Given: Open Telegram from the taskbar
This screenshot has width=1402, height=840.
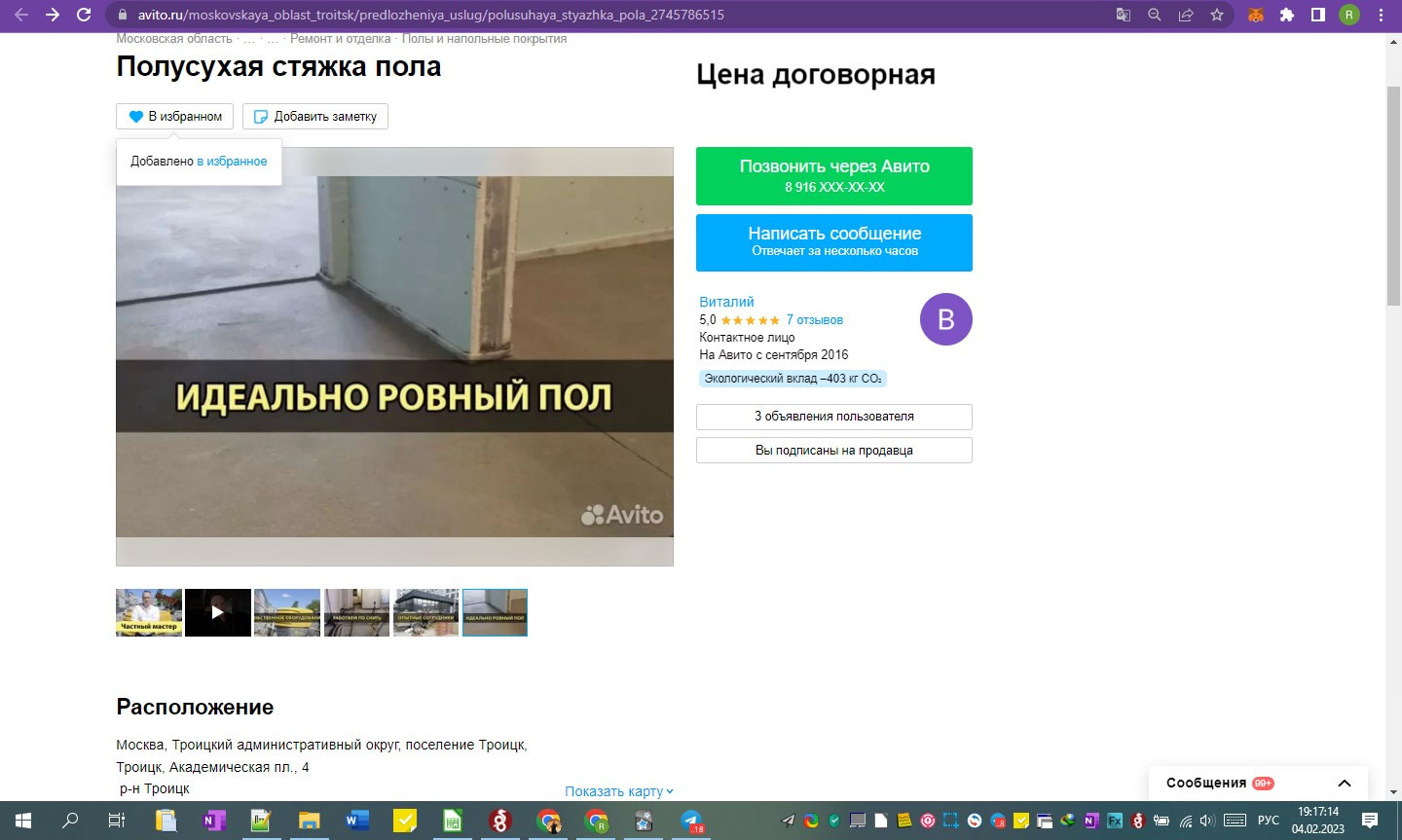Looking at the screenshot, I should [x=691, y=821].
